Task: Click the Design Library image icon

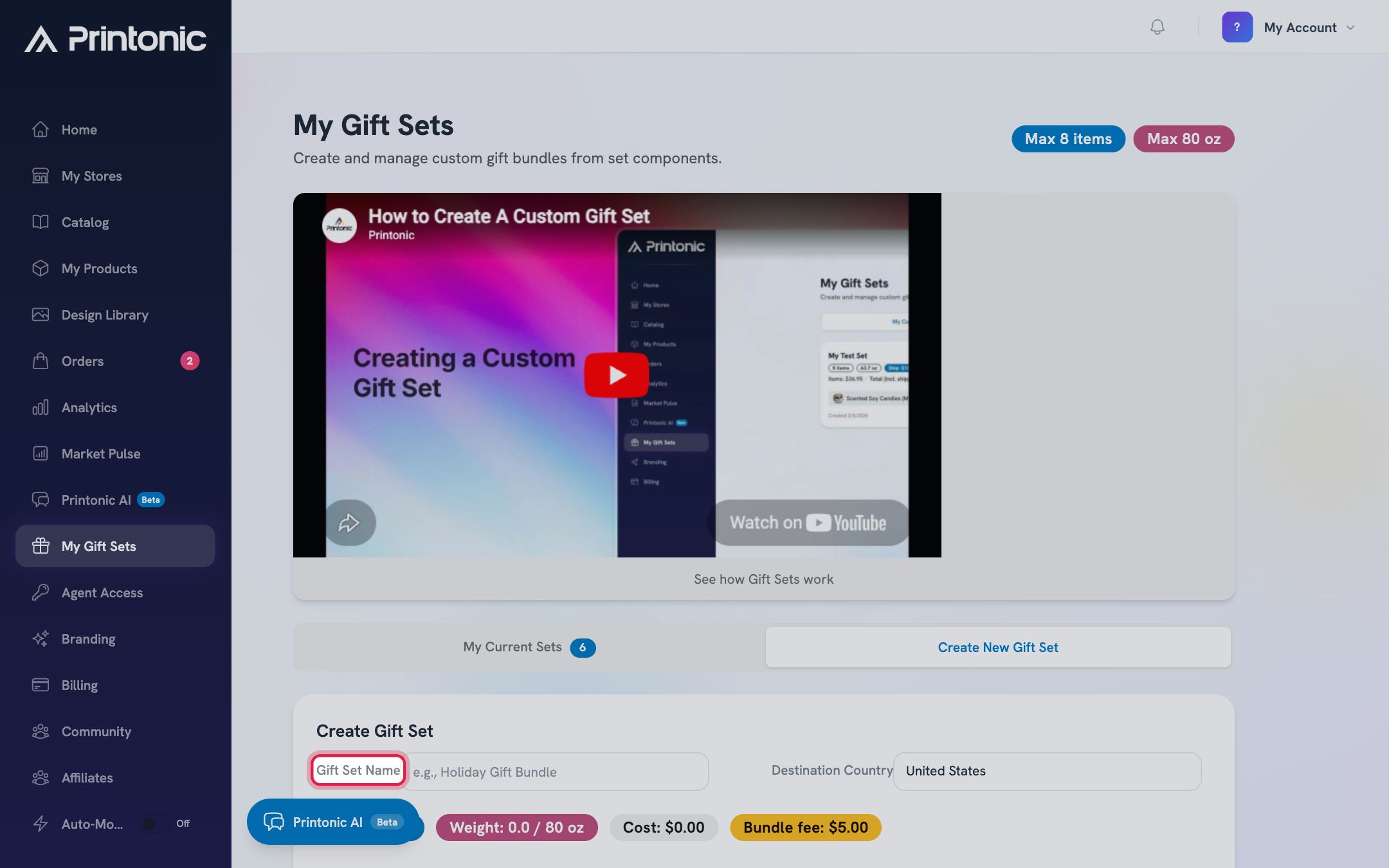Action: point(41,314)
